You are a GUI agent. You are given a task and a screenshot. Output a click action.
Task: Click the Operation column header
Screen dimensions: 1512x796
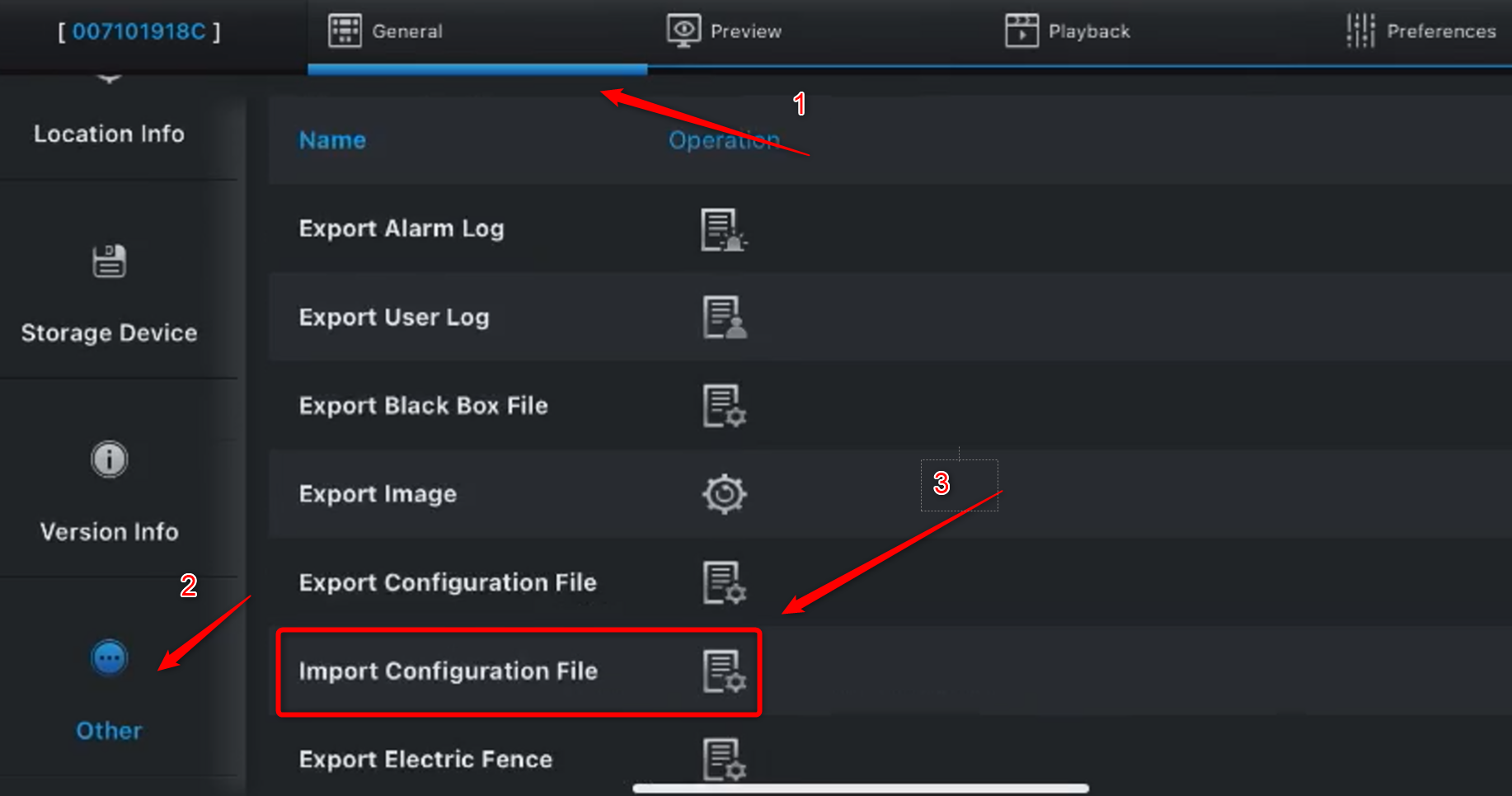click(724, 140)
